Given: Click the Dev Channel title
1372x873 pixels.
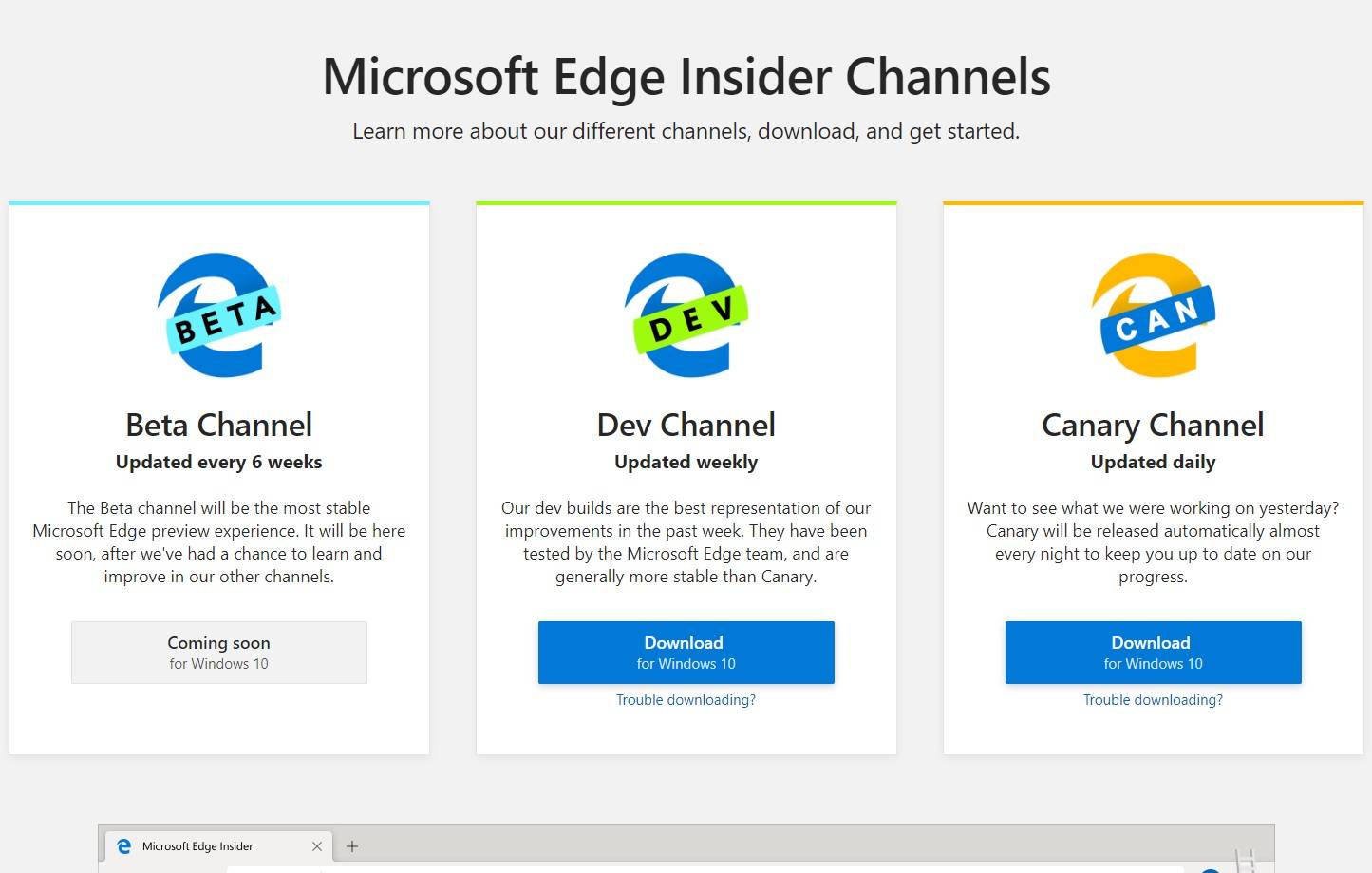Looking at the screenshot, I should click(686, 425).
